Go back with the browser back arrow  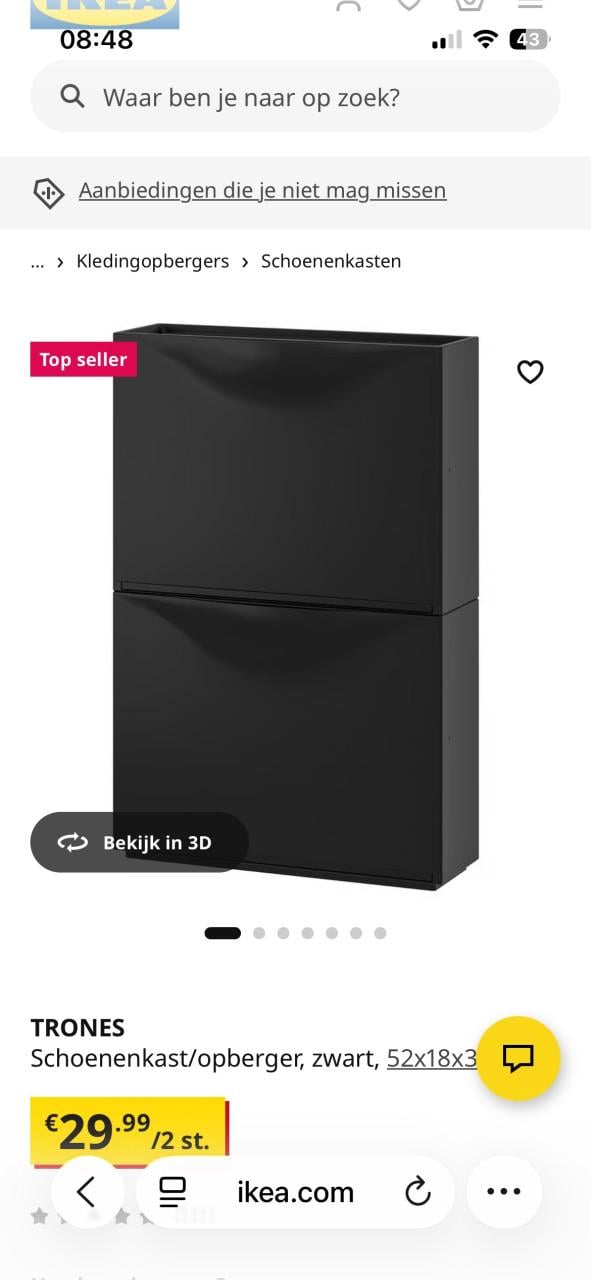point(87,1192)
